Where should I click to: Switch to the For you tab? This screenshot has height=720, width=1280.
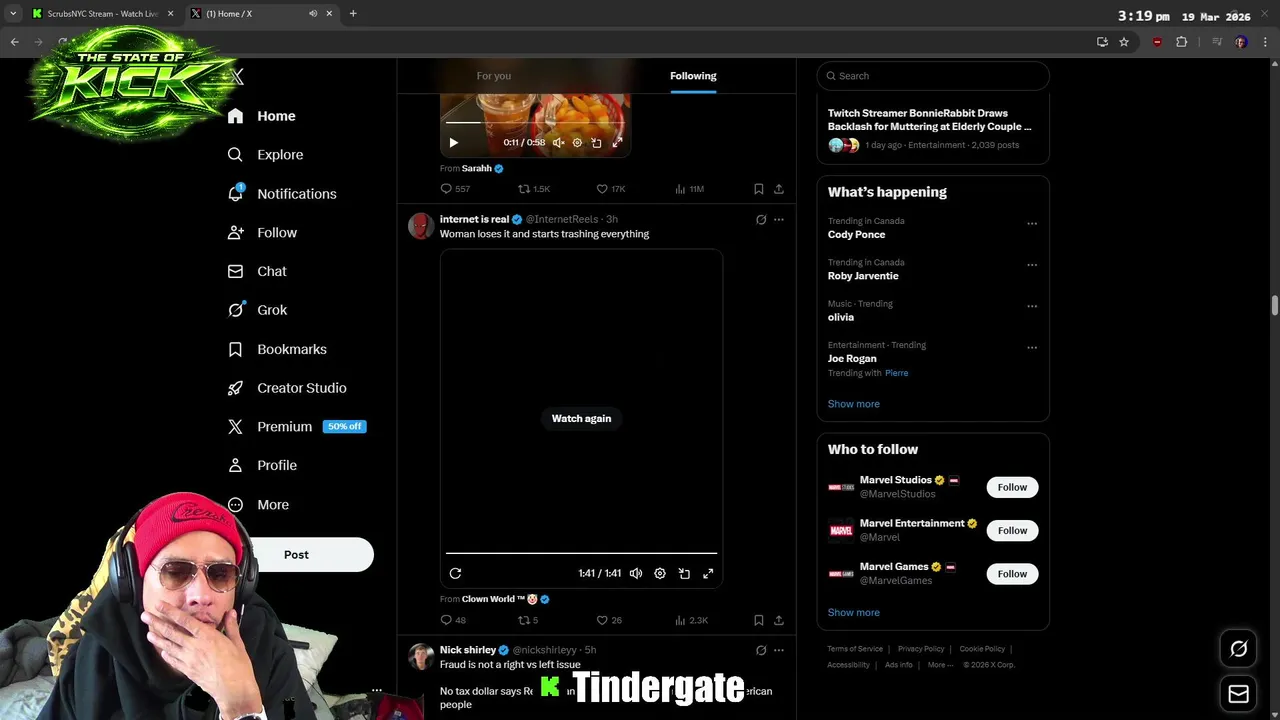pos(494,76)
